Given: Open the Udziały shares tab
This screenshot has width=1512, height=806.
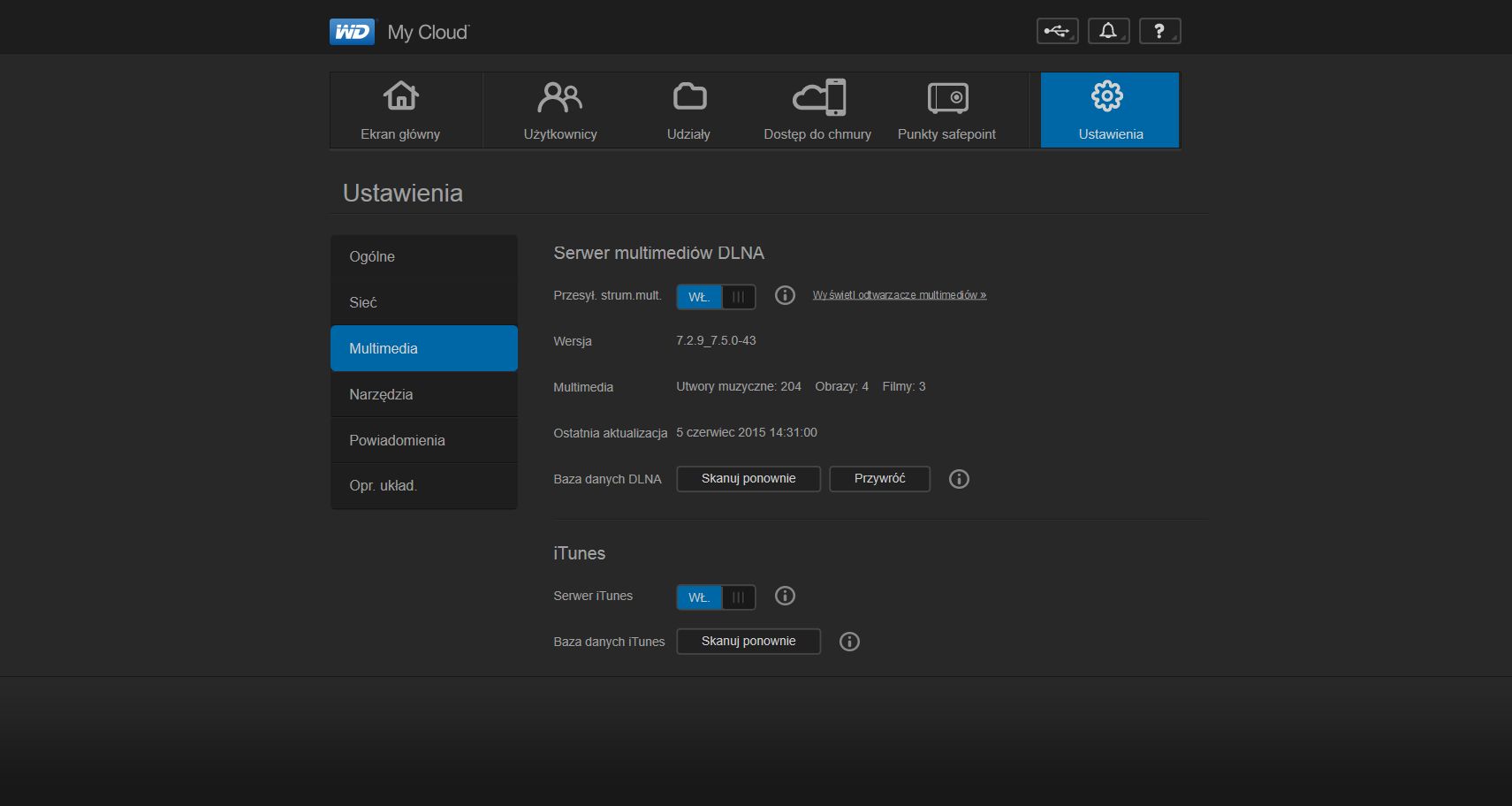Looking at the screenshot, I should coord(688,110).
